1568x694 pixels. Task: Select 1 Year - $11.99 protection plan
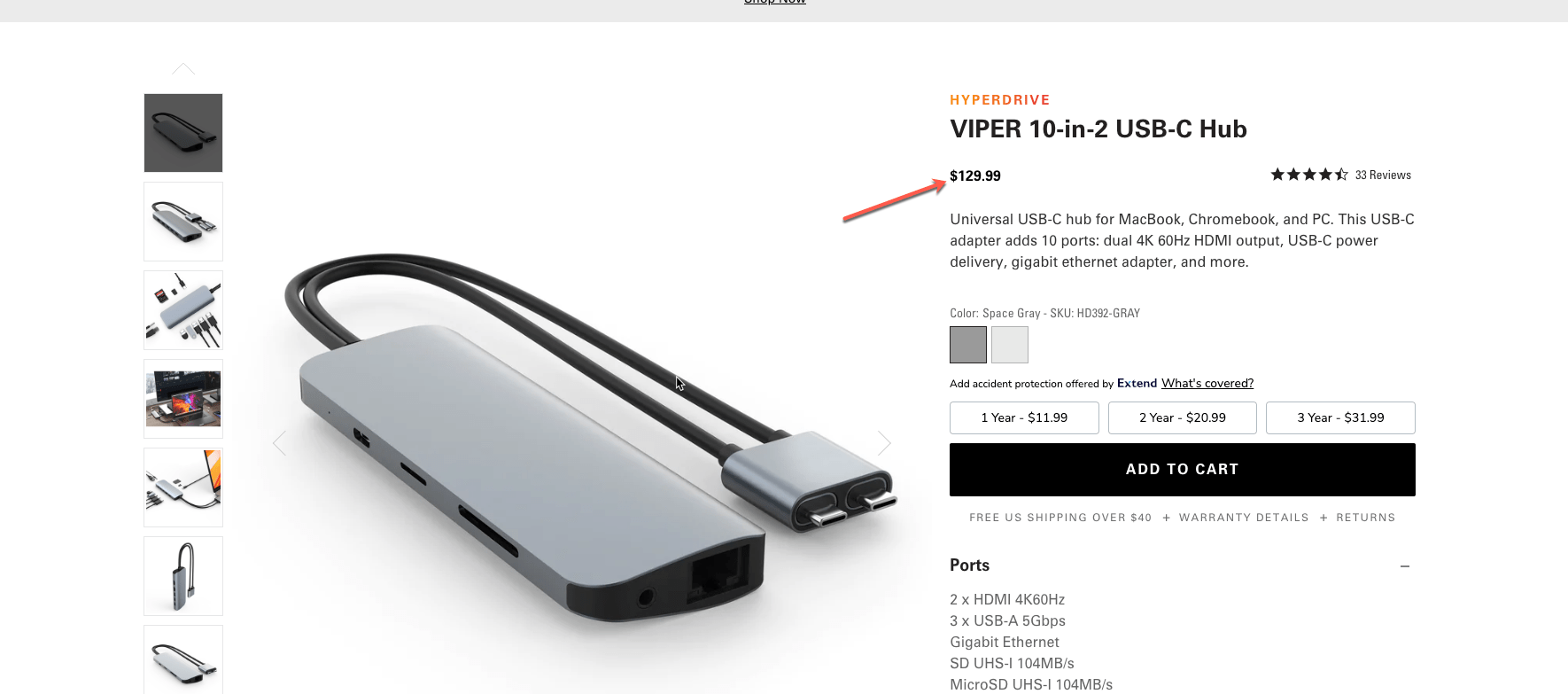pos(1024,417)
